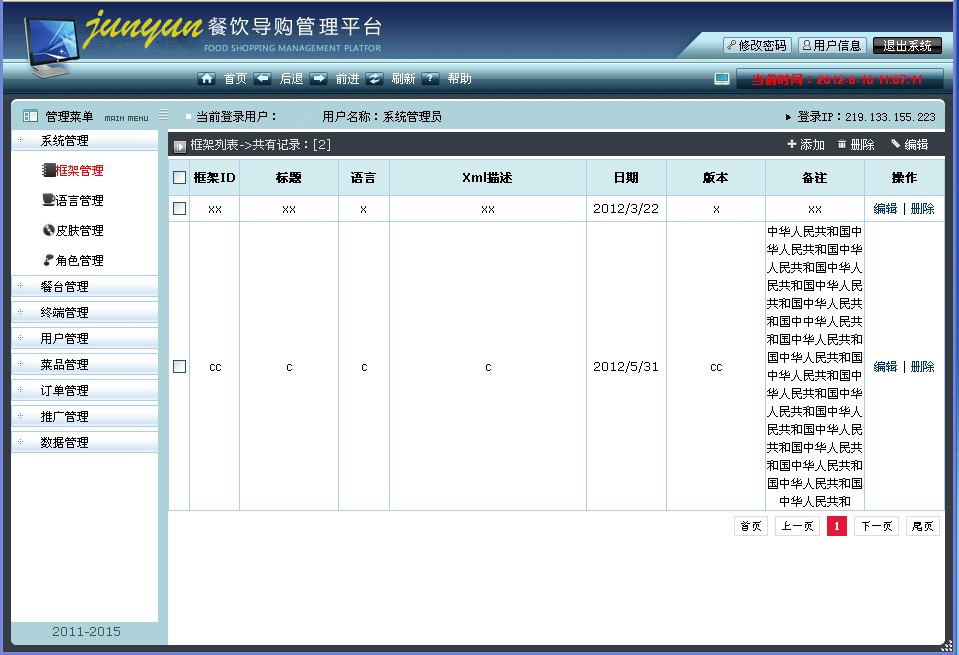
Task: Select page 1 in the pager
Action: pos(837,526)
